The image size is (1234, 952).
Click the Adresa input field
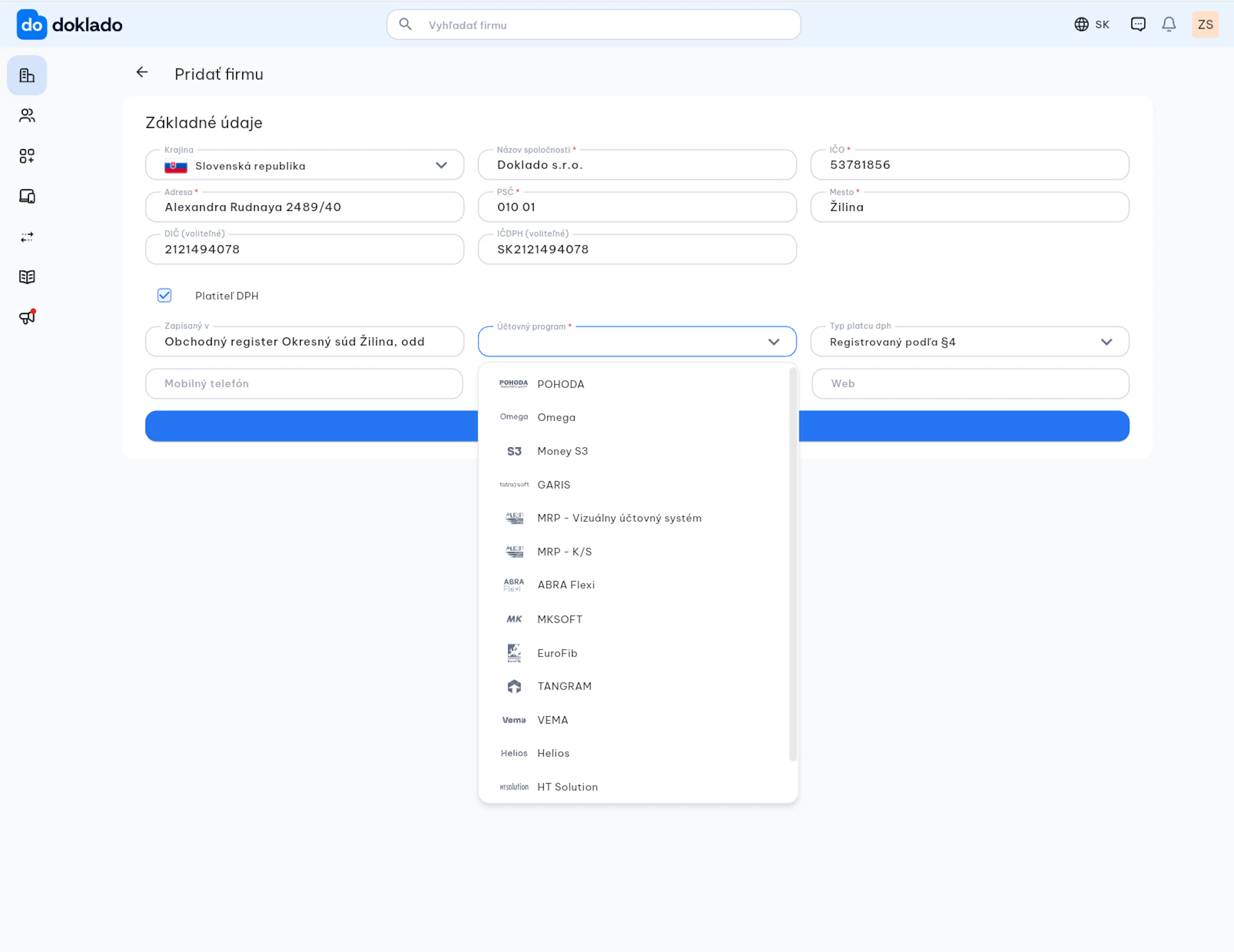305,207
